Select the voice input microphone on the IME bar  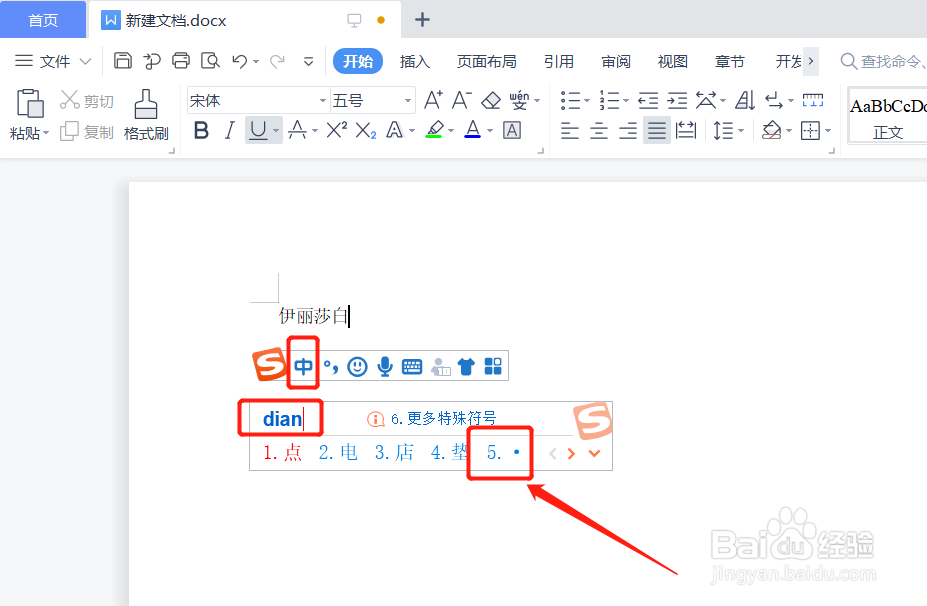point(384,366)
